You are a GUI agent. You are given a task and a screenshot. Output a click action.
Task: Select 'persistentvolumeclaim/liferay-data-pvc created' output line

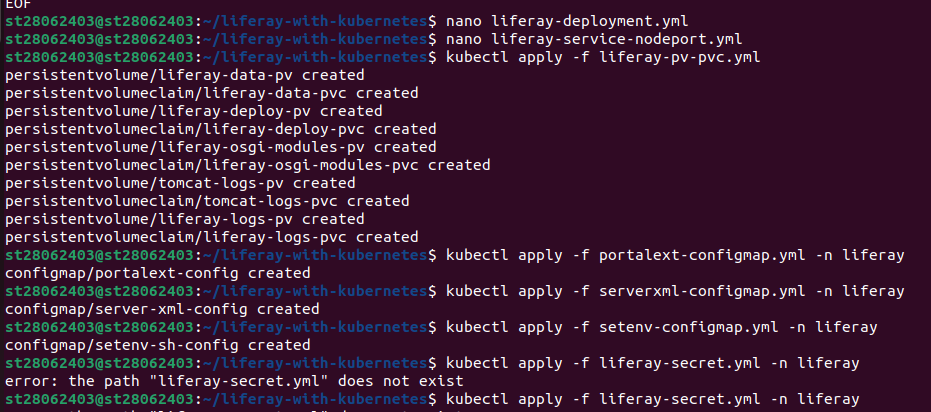point(211,93)
